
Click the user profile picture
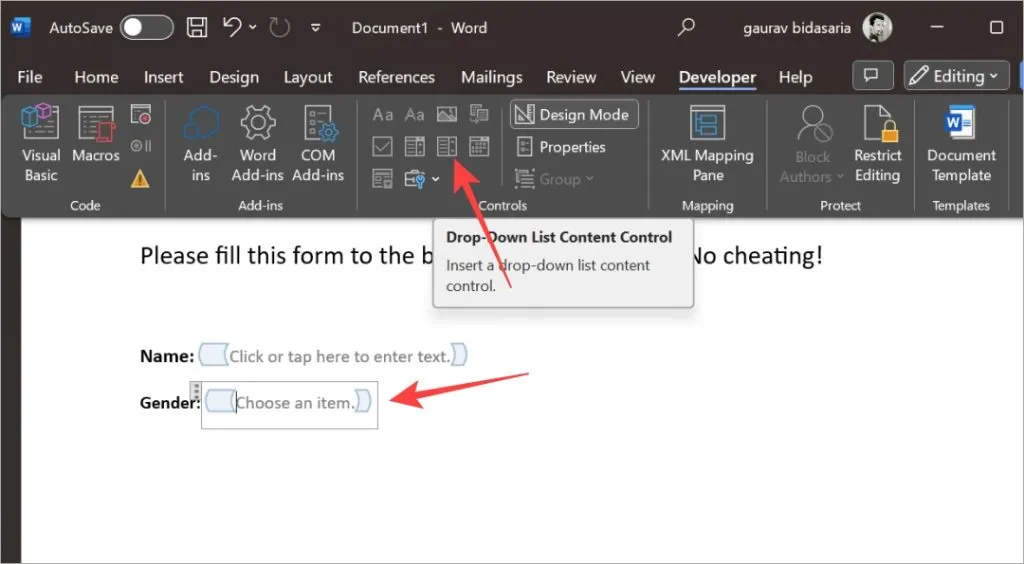[x=876, y=27]
